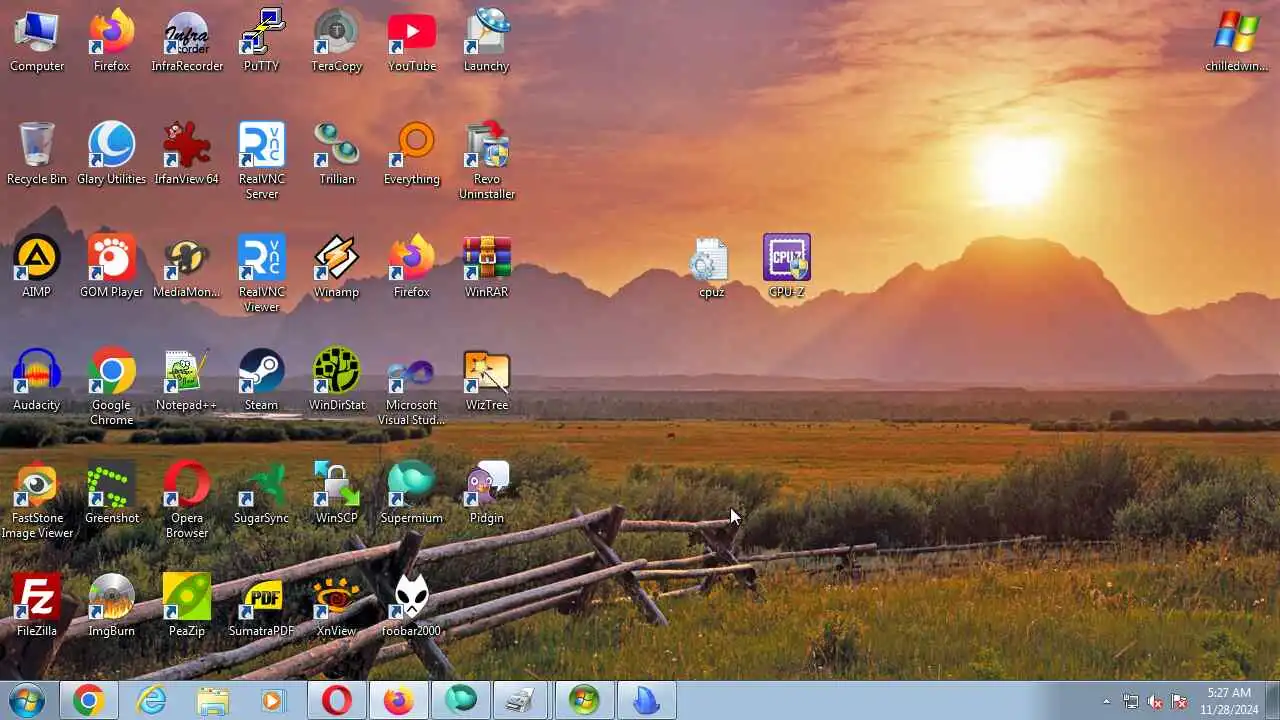Launch the Everything search shortcut
The height and width of the screenshot is (720, 1280).
click(x=412, y=154)
